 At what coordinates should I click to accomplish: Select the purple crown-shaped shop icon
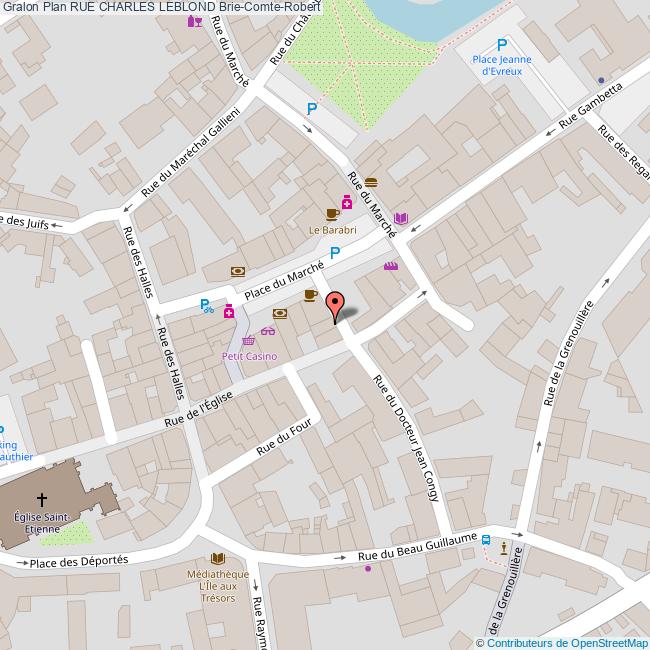[391, 266]
